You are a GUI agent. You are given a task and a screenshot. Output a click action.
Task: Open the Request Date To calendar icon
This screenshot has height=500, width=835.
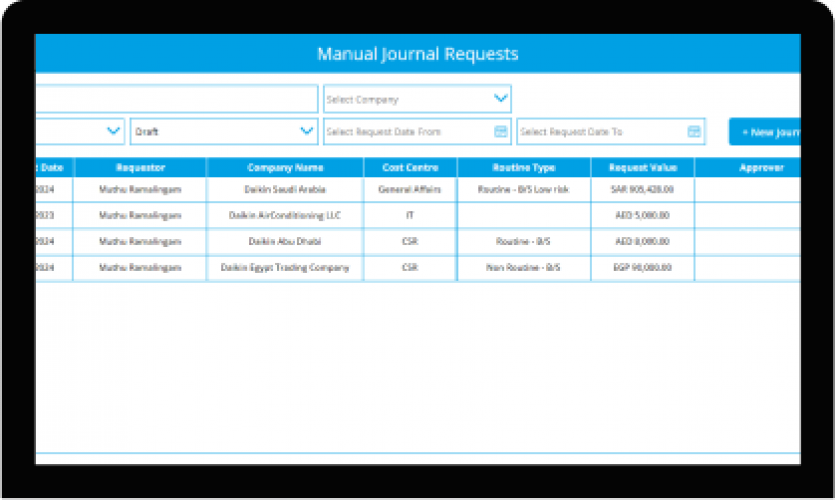694,132
